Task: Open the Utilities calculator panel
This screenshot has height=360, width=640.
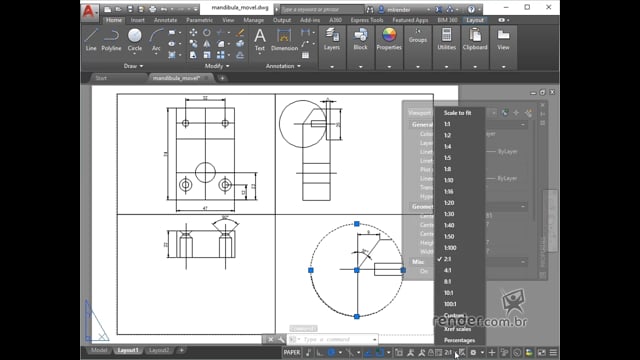Action: point(446,40)
